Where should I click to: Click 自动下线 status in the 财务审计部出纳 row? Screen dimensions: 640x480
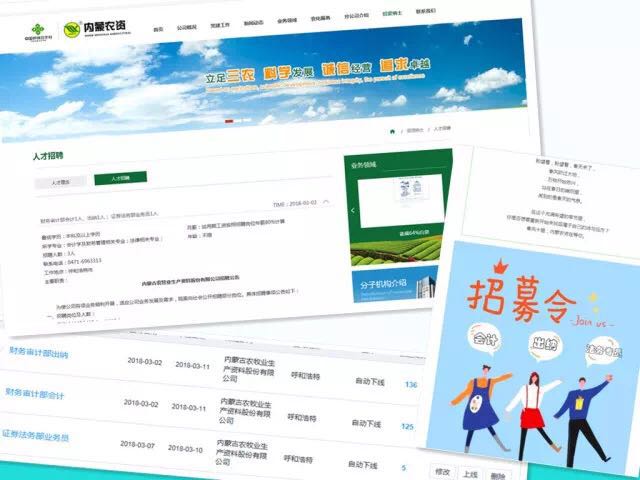(x=370, y=382)
